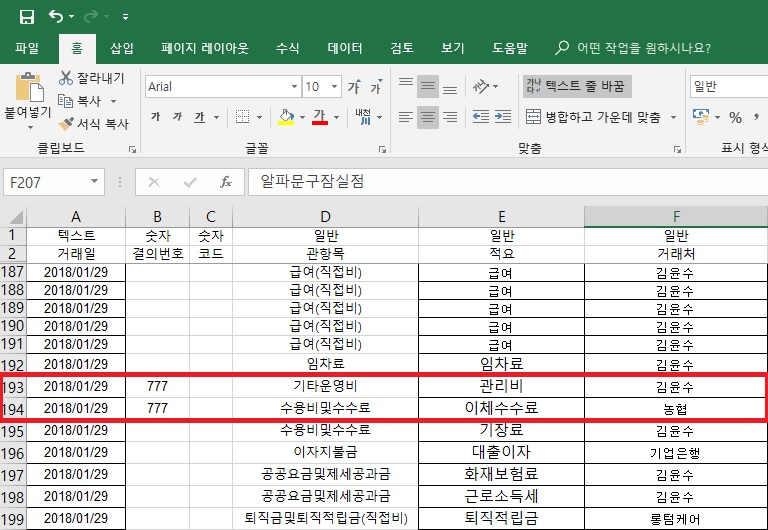The image size is (768, 530).
Task: Toggle center horizontal alignment
Action: [x=428, y=117]
